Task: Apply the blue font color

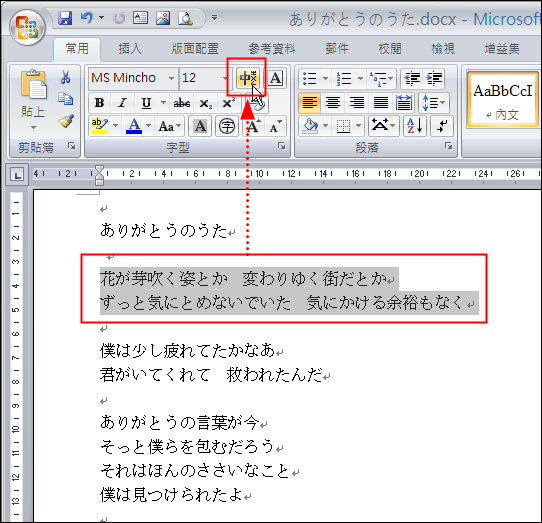Action: [134, 126]
